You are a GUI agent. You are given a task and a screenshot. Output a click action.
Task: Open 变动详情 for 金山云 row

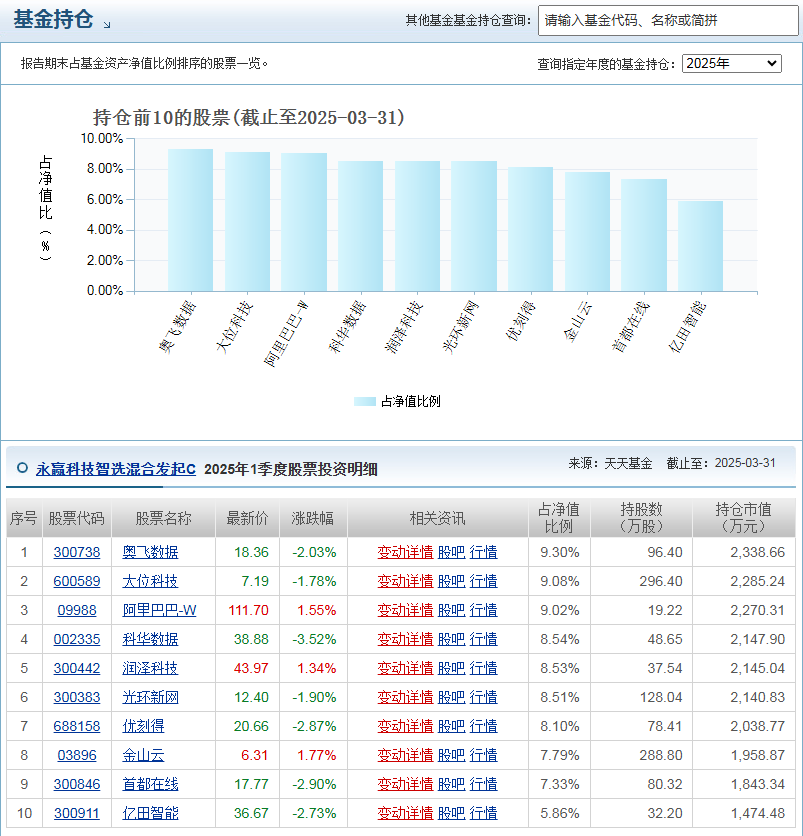tap(405, 755)
